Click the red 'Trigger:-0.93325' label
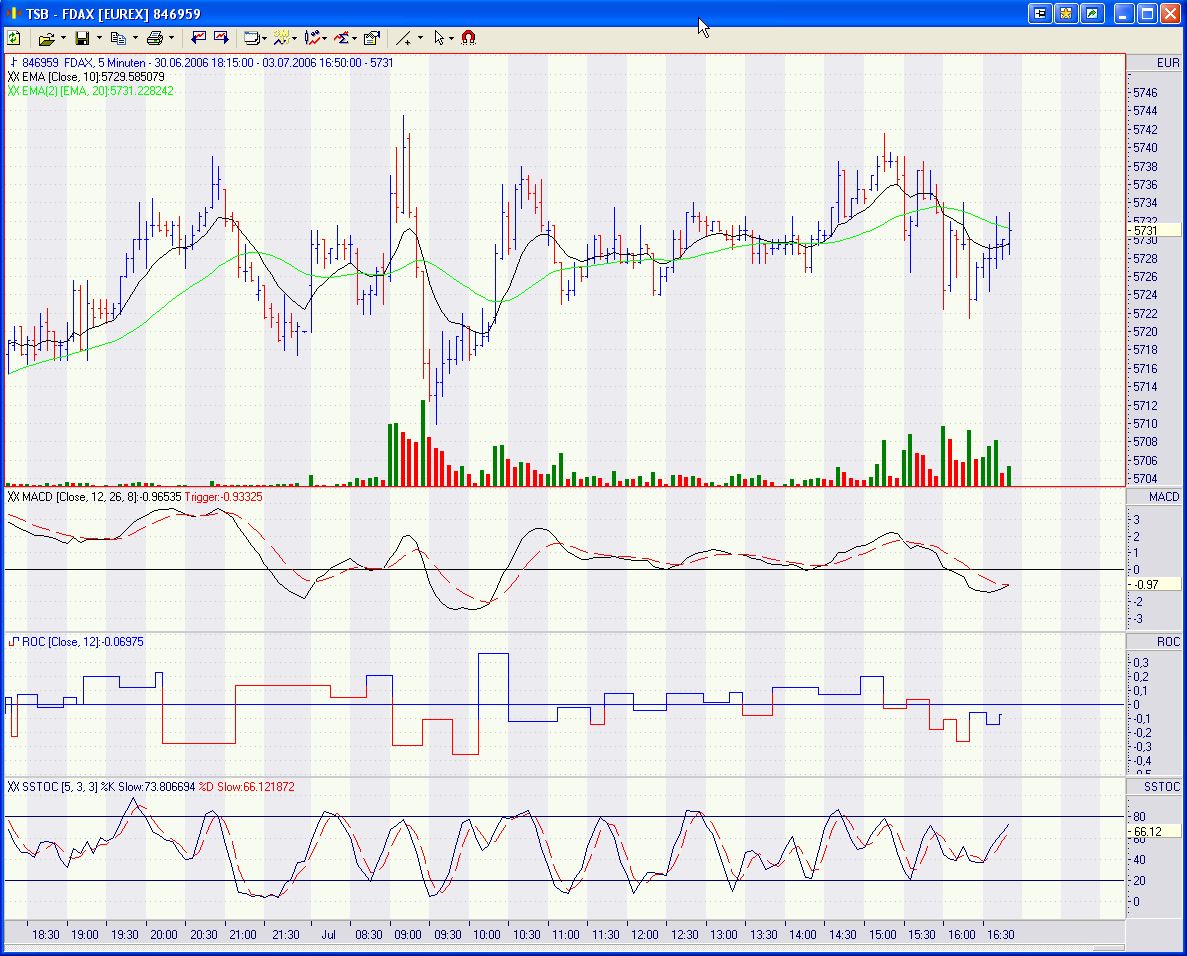The width and height of the screenshot is (1187, 956). 223,497
